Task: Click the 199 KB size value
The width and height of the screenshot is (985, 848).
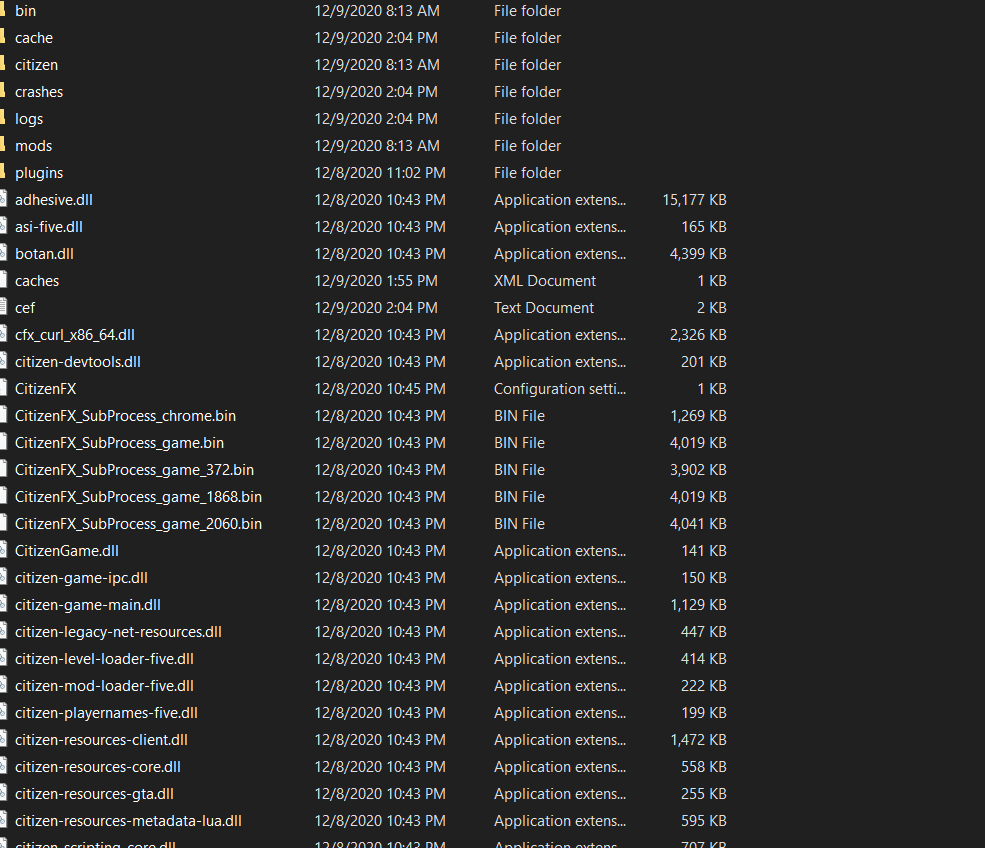Action: click(x=704, y=713)
